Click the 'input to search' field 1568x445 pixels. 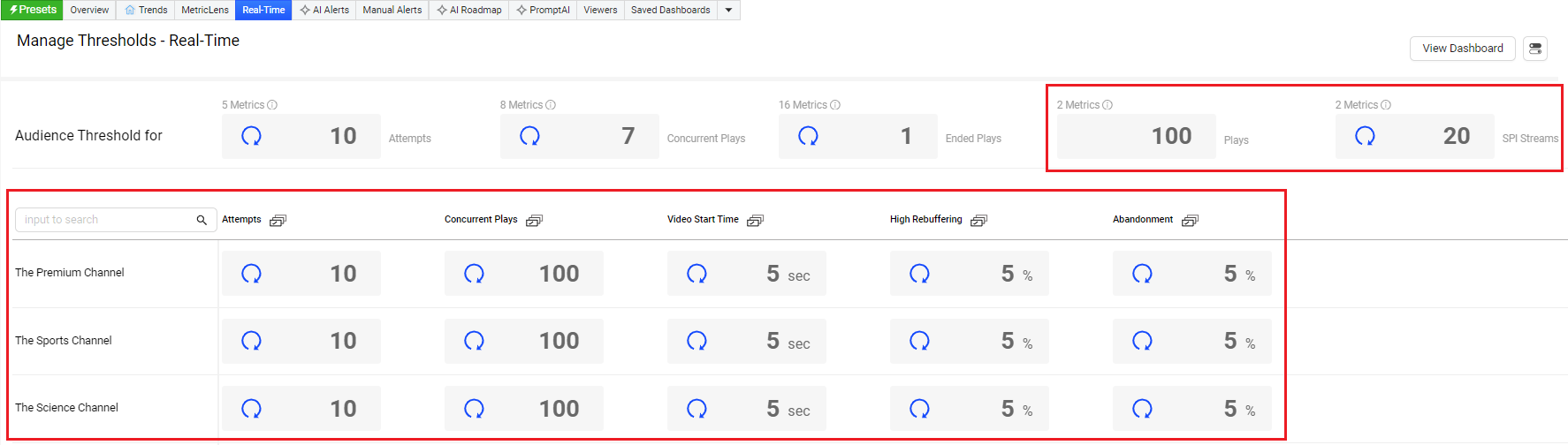click(x=106, y=220)
